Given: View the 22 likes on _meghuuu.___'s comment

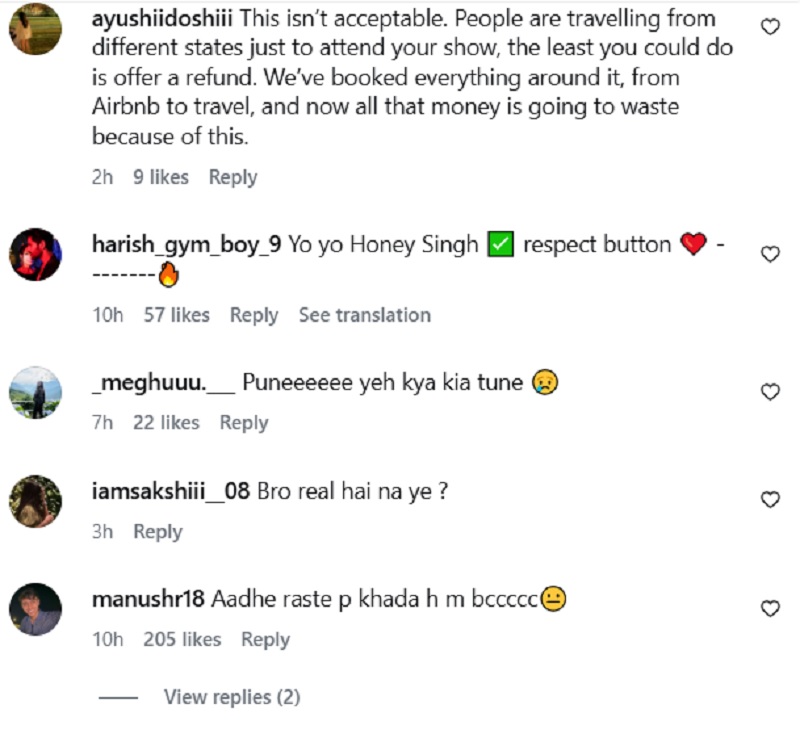Looking at the screenshot, I should pyautogui.click(x=166, y=423).
